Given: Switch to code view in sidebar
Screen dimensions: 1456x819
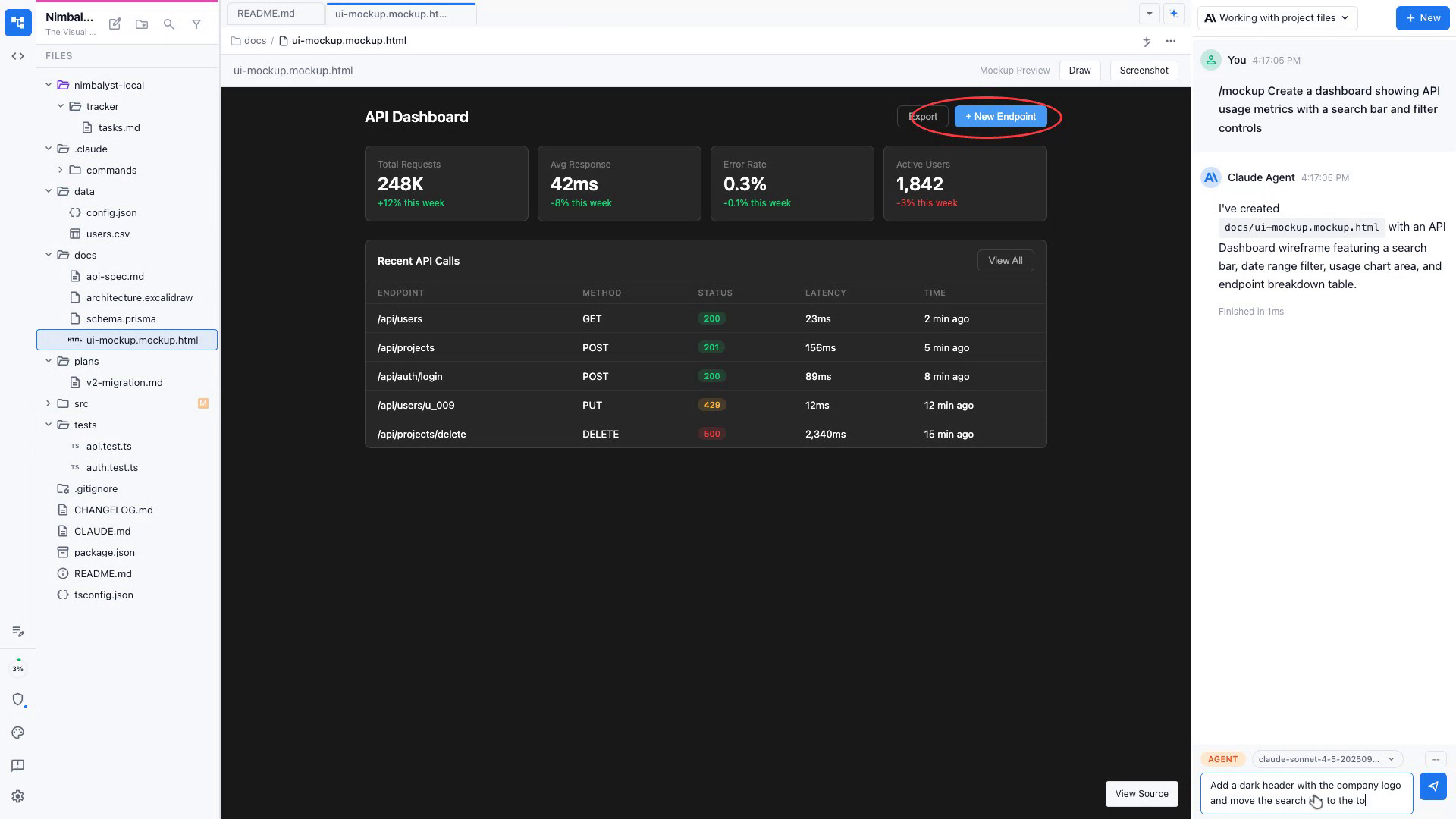Looking at the screenshot, I should (x=18, y=56).
